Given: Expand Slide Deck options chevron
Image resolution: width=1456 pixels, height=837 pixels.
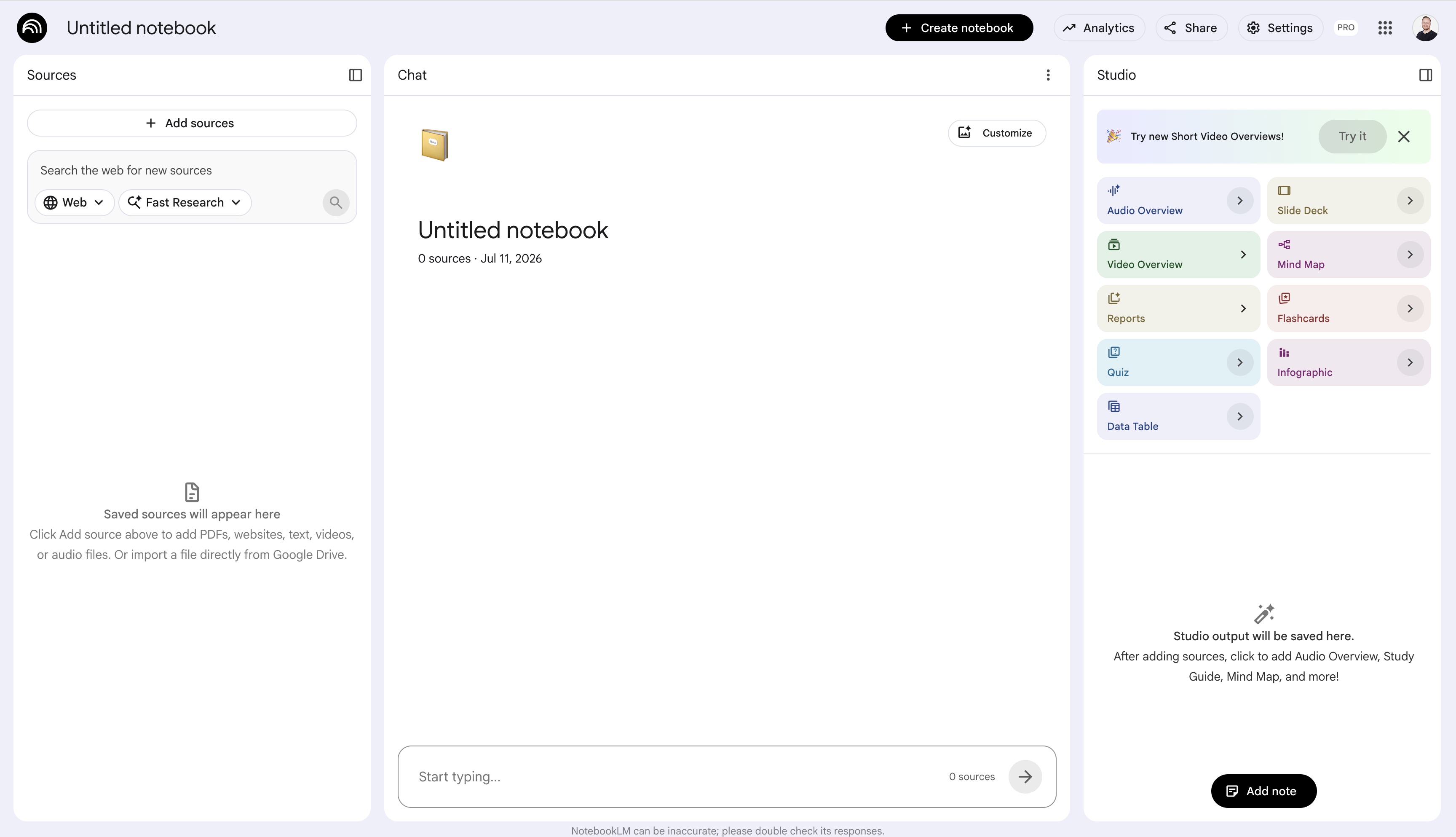Looking at the screenshot, I should point(1410,201).
